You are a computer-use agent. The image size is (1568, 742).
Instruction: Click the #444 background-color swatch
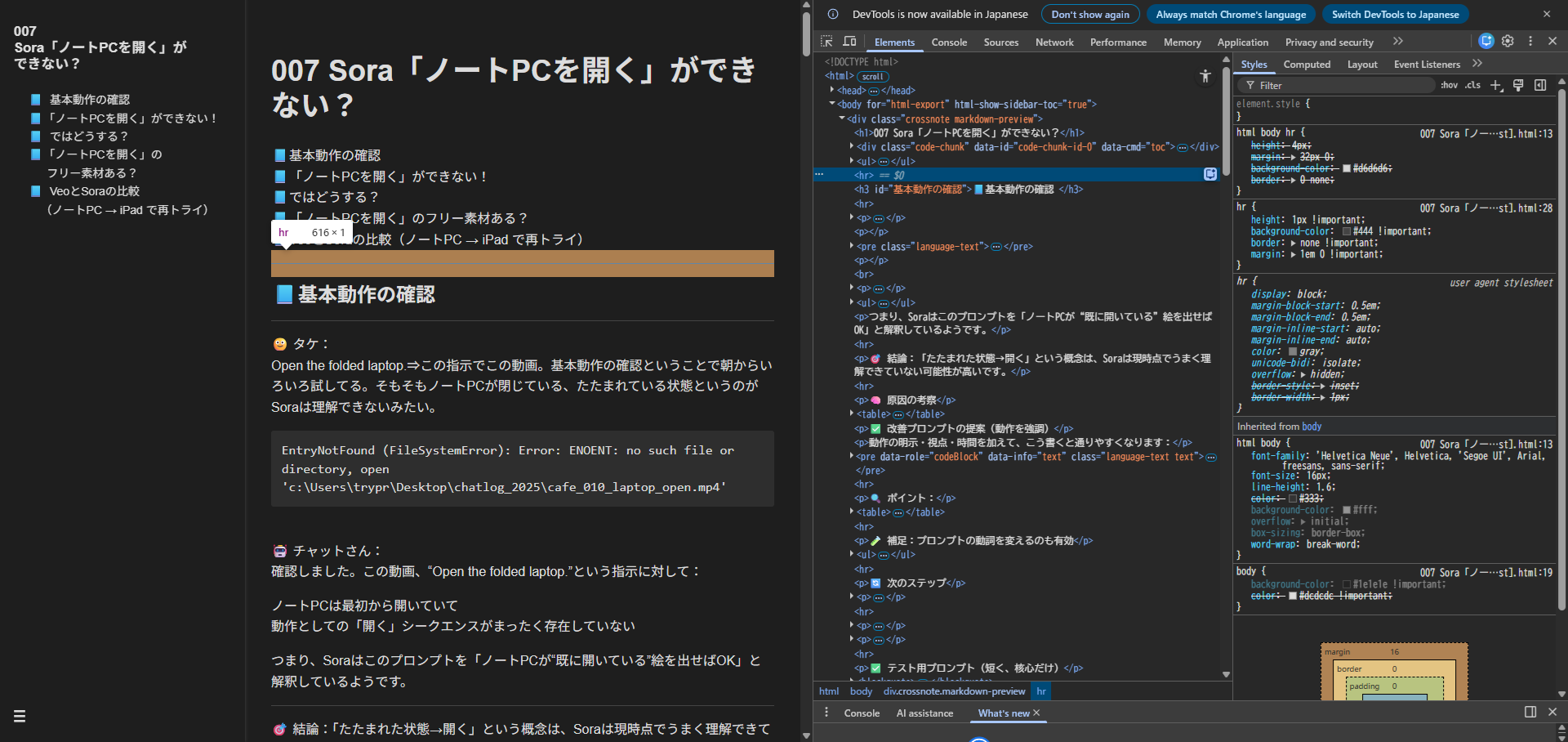click(x=1347, y=231)
